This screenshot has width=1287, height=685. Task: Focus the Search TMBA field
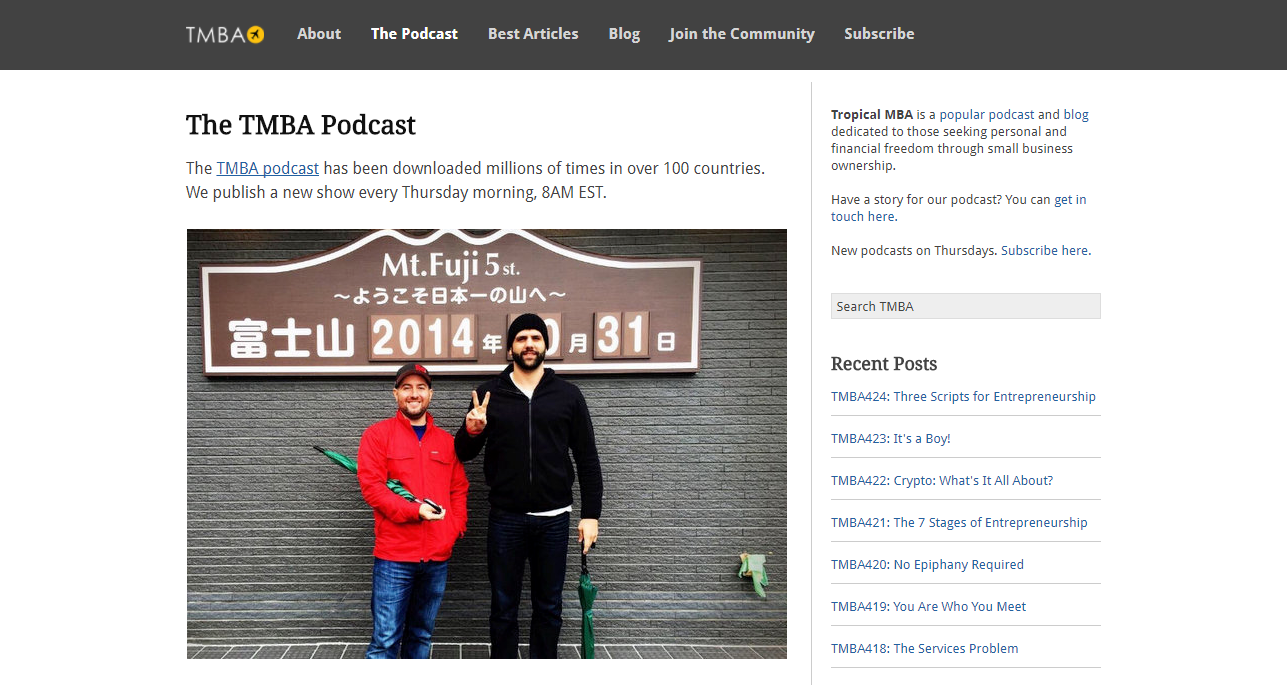pyautogui.click(x=966, y=306)
